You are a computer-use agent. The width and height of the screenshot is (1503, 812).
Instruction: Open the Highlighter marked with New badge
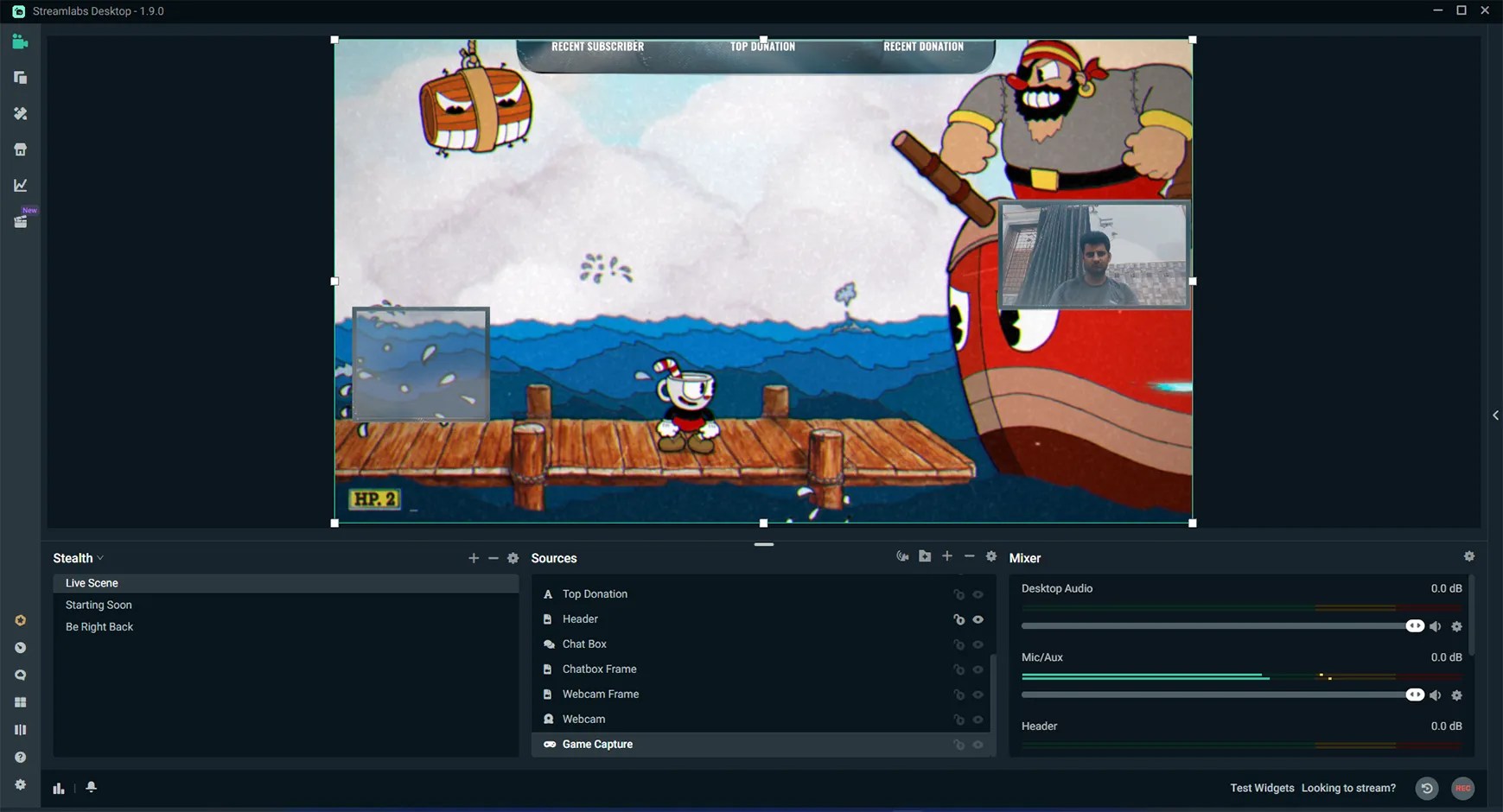point(21,220)
